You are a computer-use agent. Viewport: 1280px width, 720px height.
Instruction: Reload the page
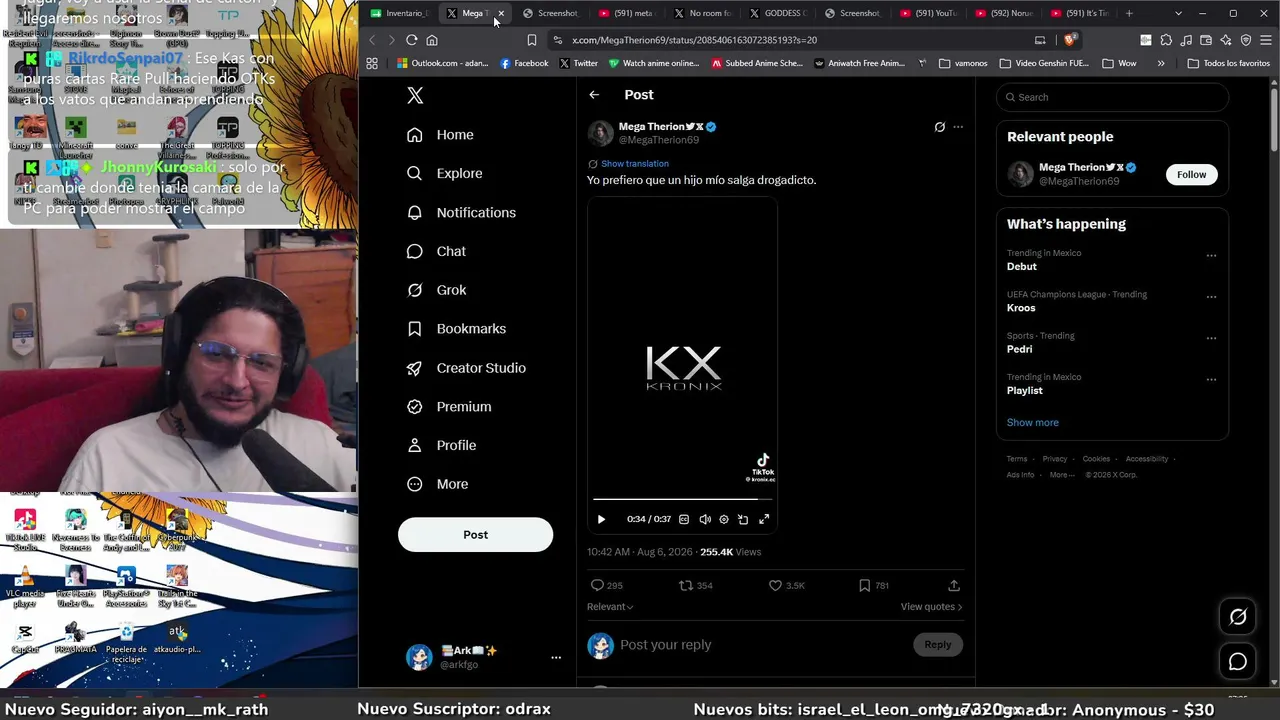(x=412, y=40)
